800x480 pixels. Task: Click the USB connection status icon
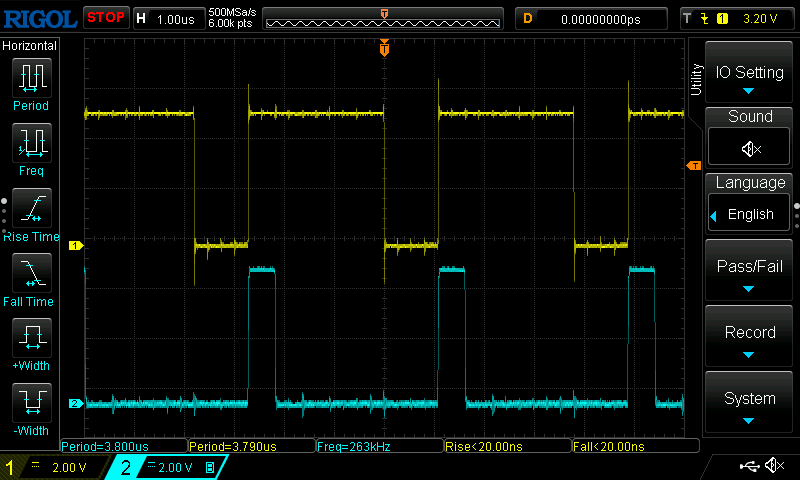[x=749, y=466]
